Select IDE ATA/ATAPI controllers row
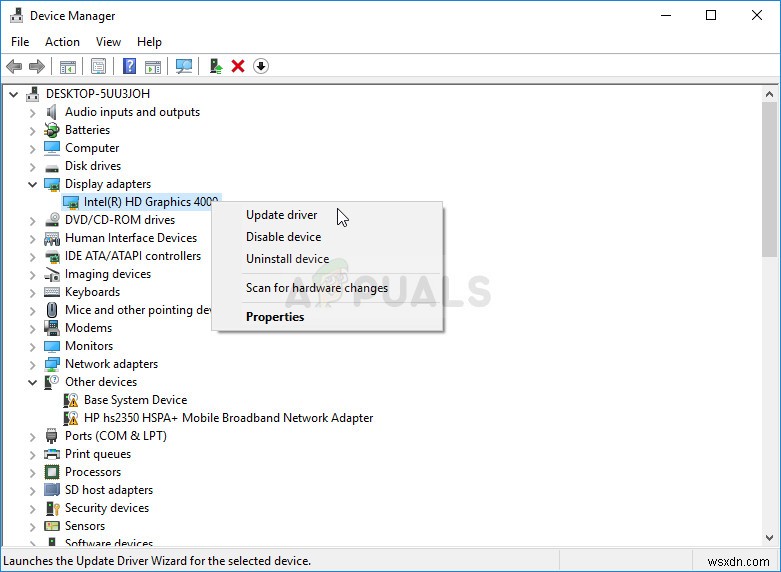Viewport: 781px width, 572px height. click(133, 256)
